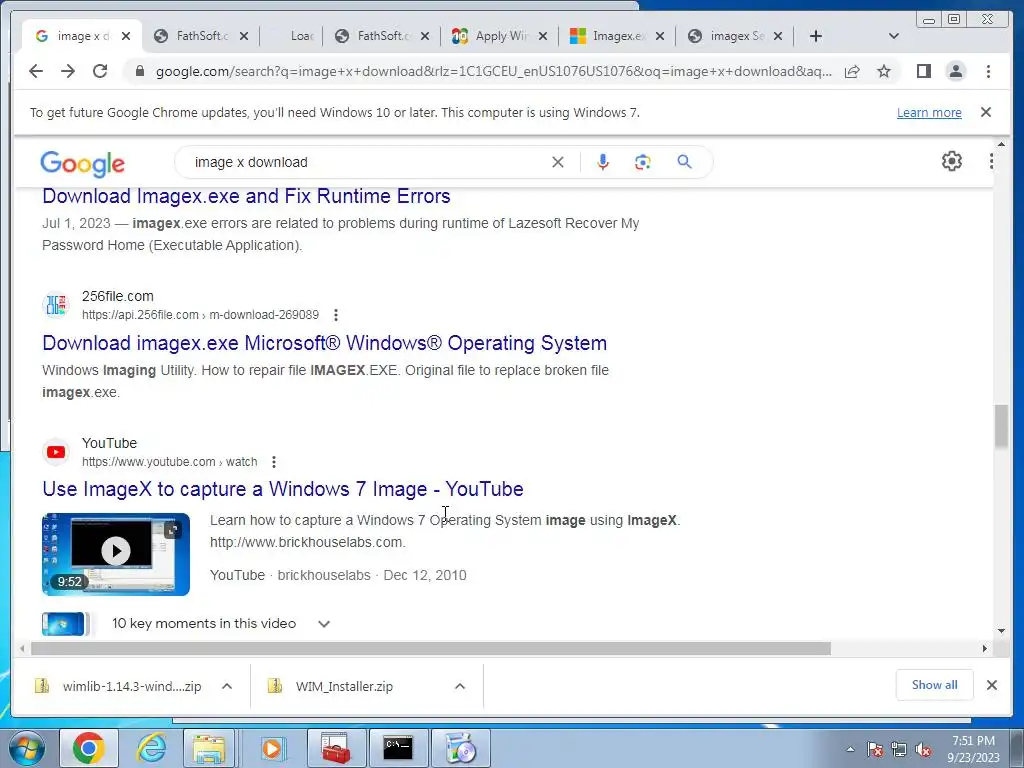The image size is (1024, 768).
Task: Close the downloads bar
Action: pos(991,685)
